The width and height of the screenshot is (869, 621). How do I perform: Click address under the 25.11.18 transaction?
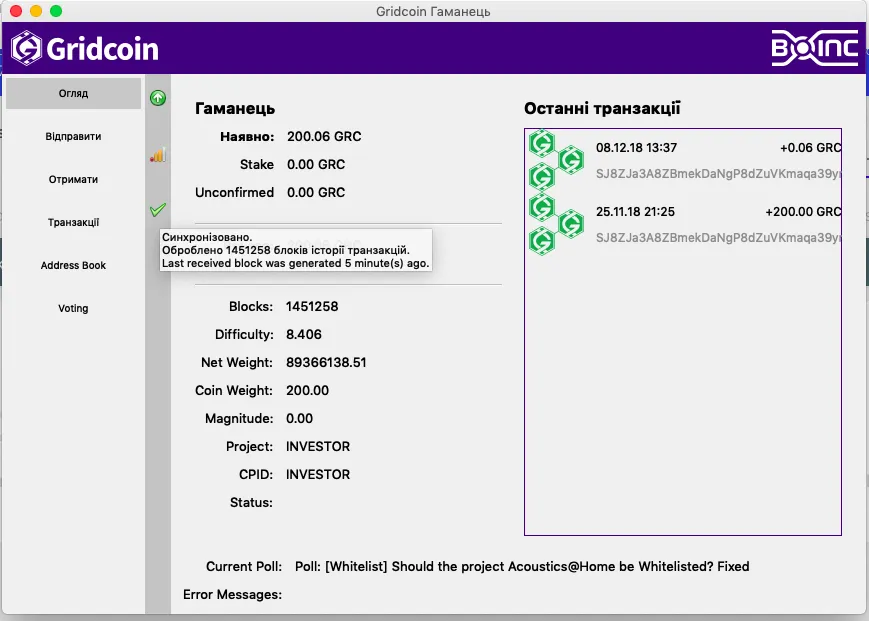[718, 238]
